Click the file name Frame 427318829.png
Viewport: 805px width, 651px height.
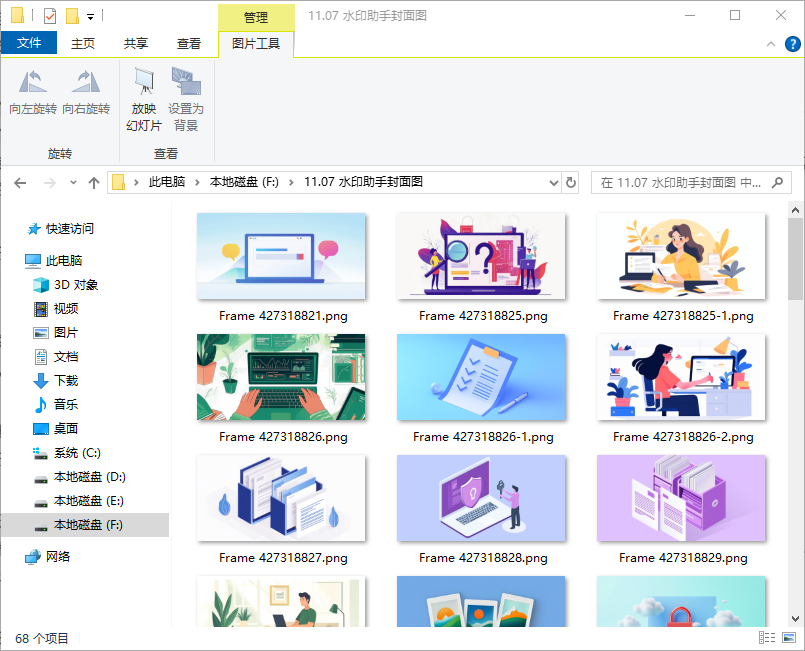[683, 558]
